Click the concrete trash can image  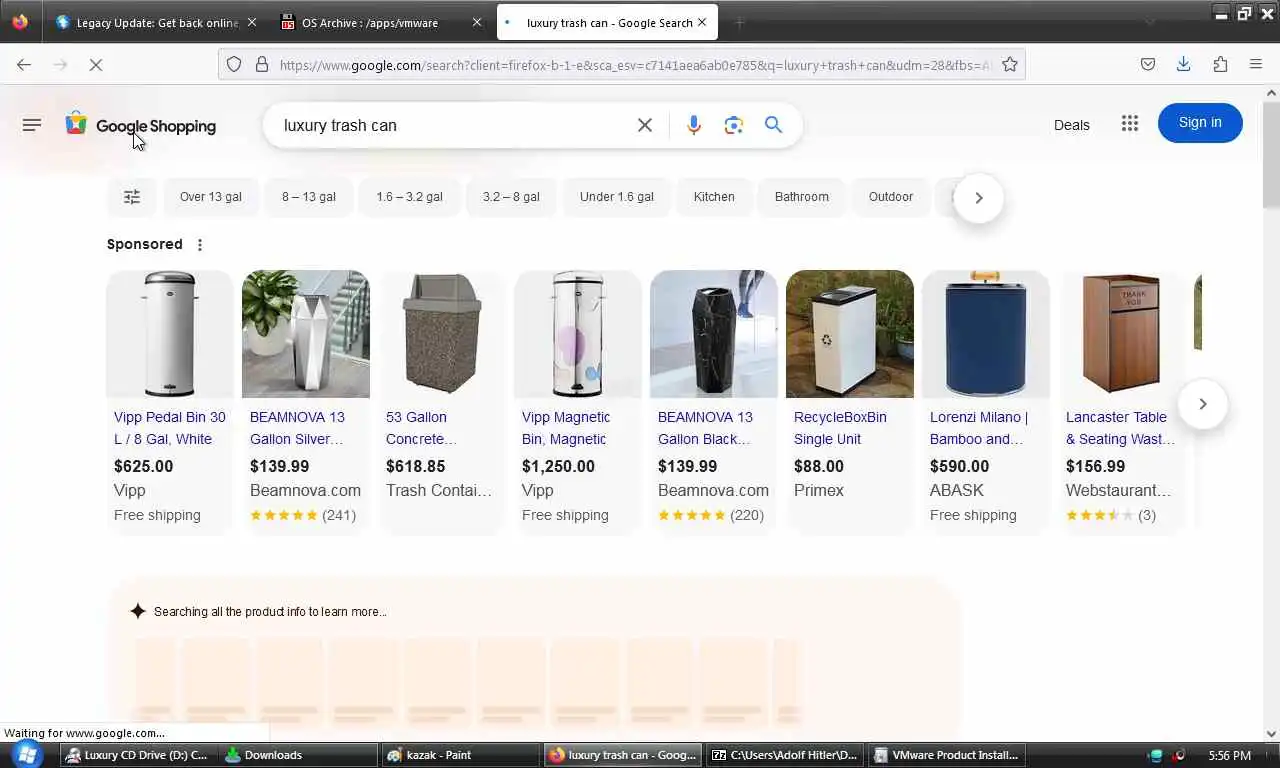(442, 334)
